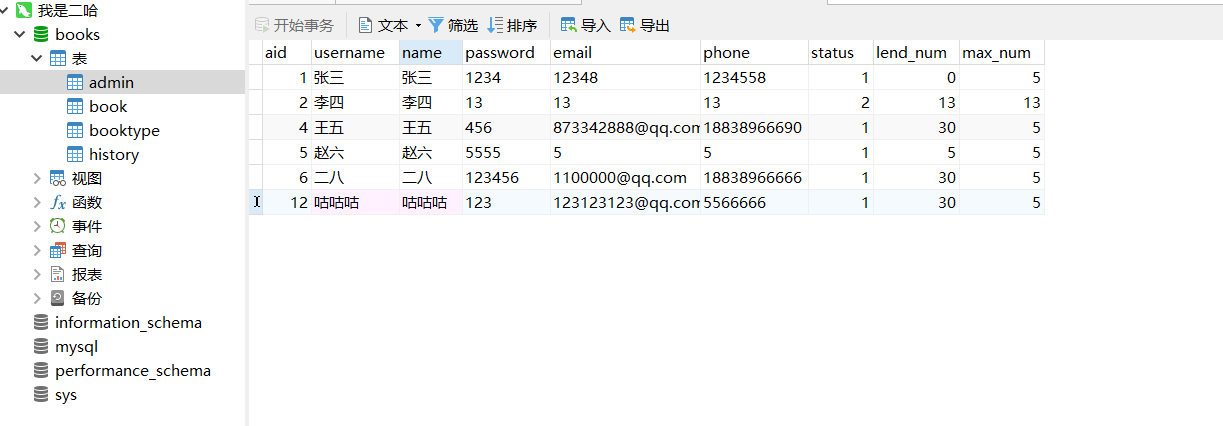Screen dimensions: 1223x426
Task: Sort by the aid column header
Action: pyautogui.click(x=286, y=53)
